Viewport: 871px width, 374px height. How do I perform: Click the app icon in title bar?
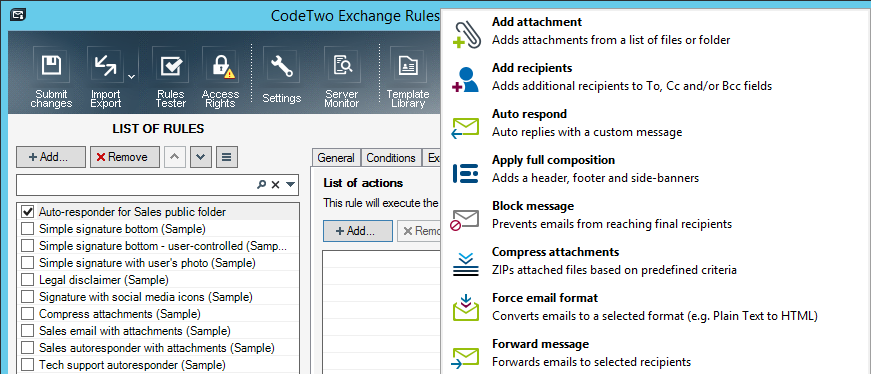(x=18, y=14)
